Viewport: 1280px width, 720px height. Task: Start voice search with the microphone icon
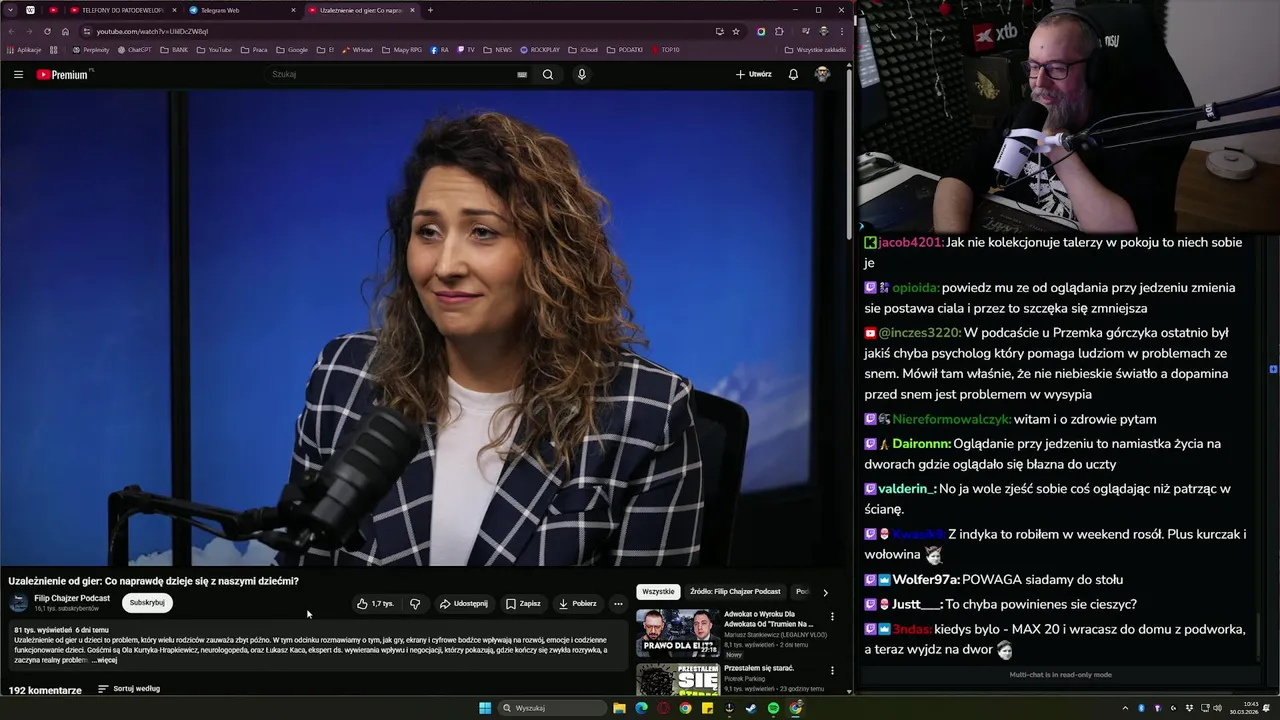(x=581, y=74)
